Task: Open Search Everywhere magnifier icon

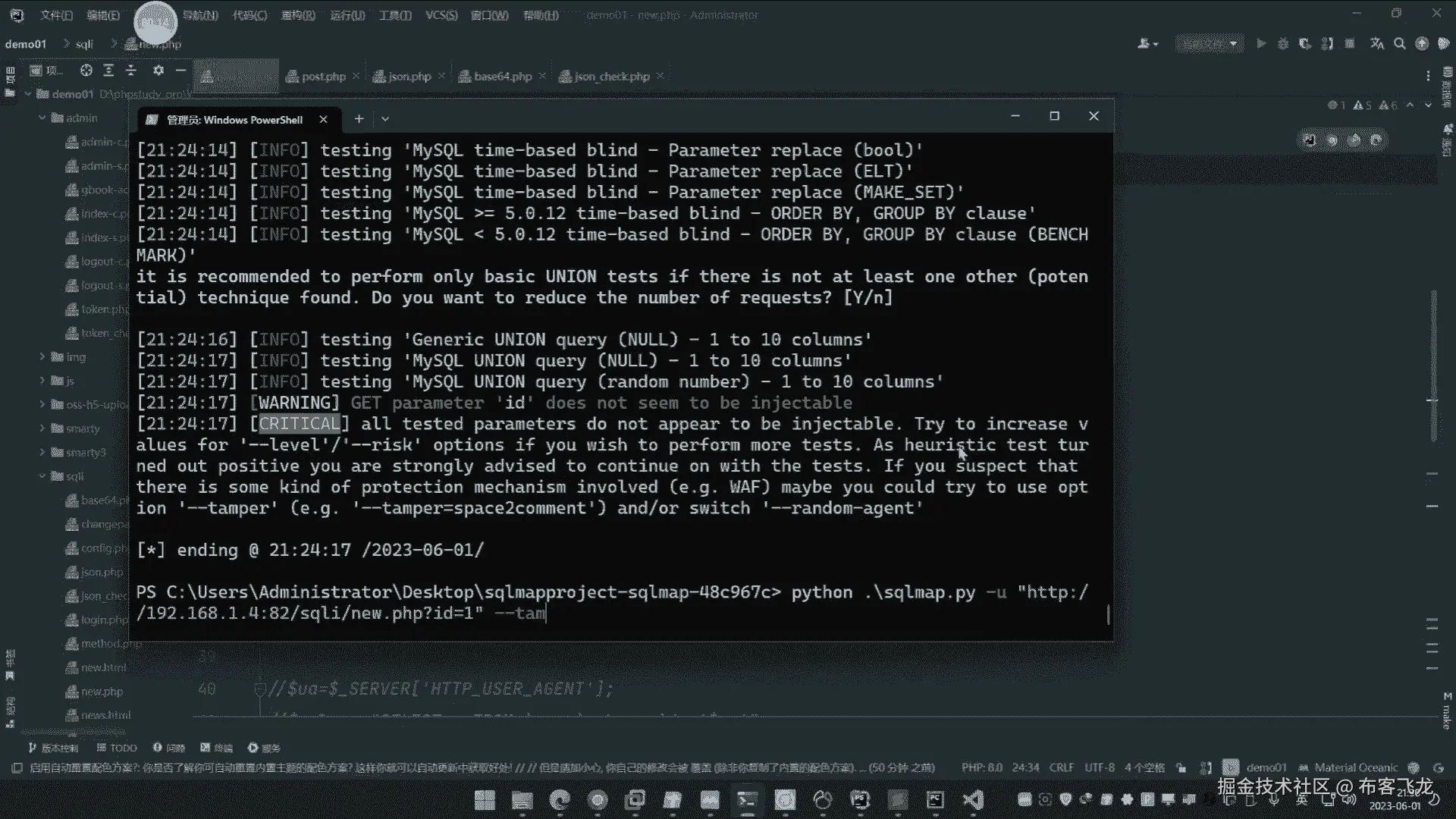Action: click(1400, 44)
